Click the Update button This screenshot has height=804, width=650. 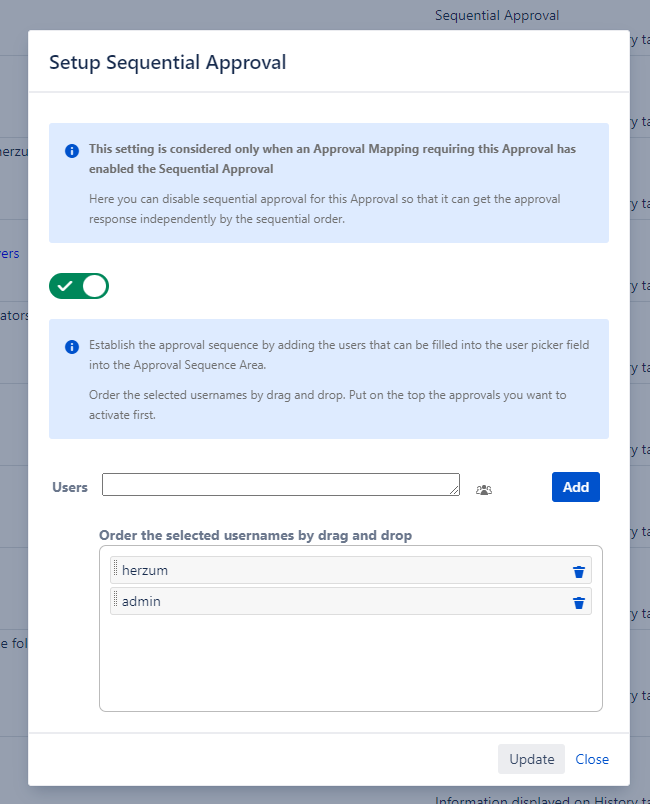pos(531,759)
